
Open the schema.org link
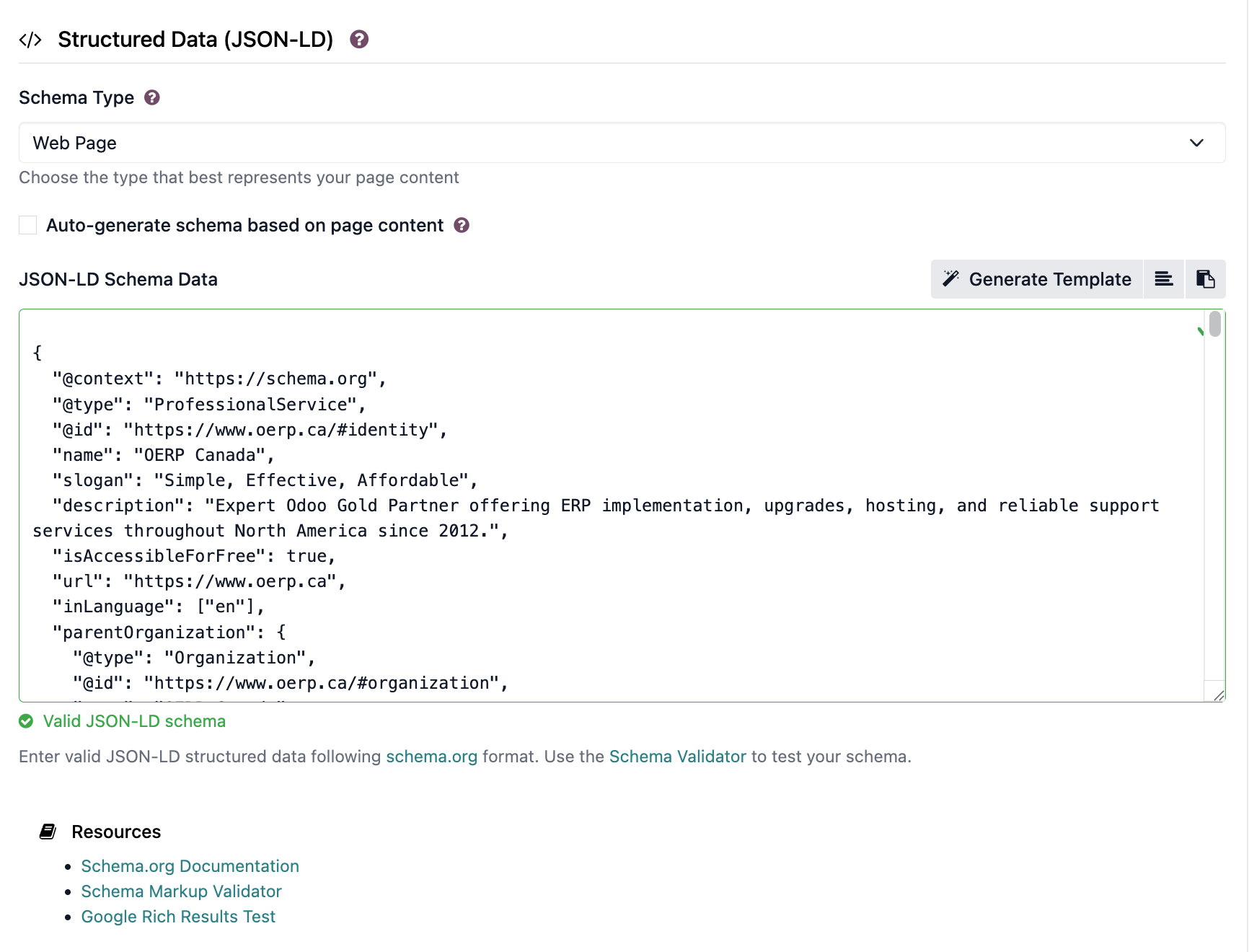(x=431, y=757)
